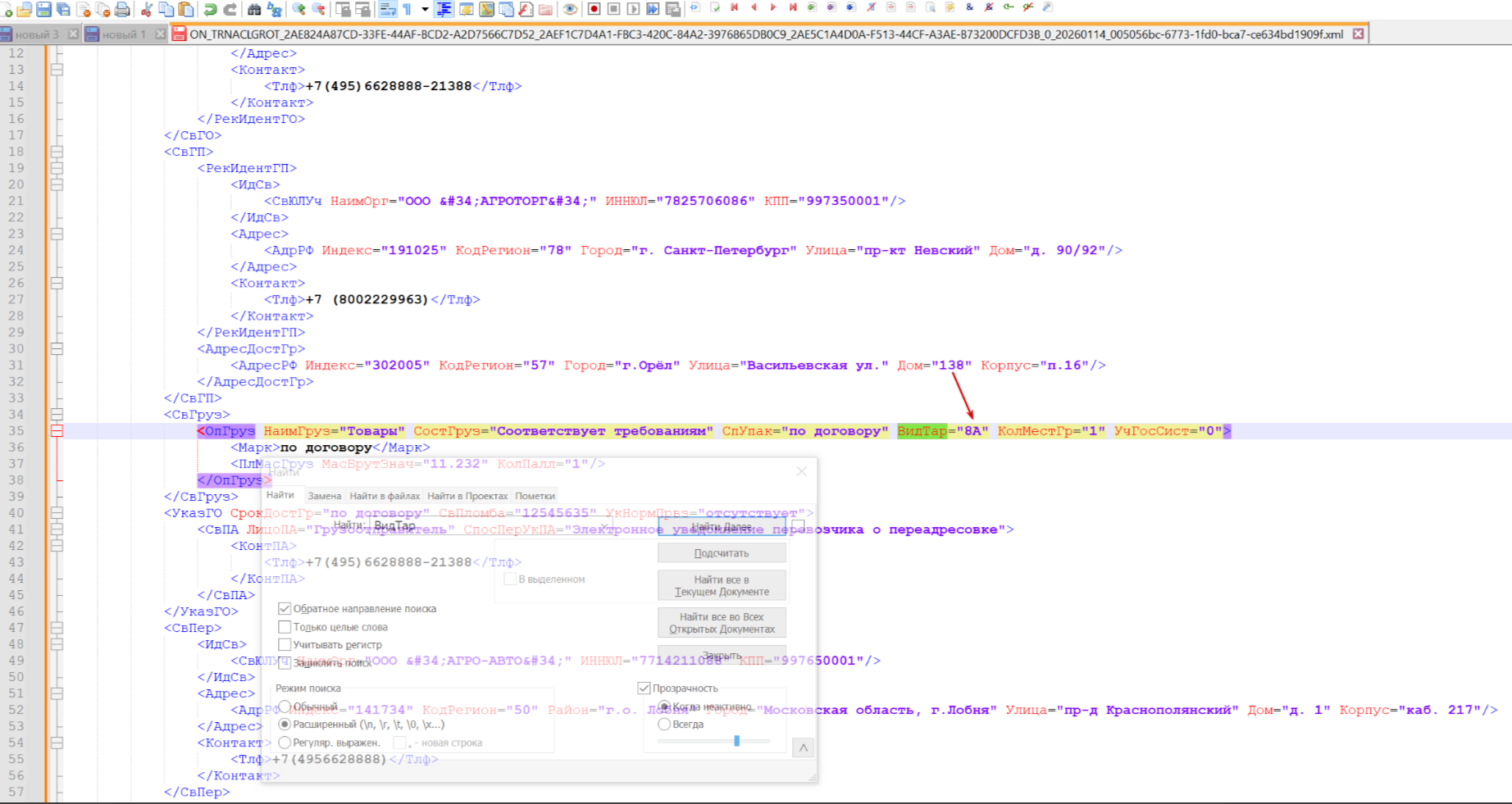Screen dimensions: 1512x804
Task: Collapse the СвГП node at line 18
Action: [57, 152]
